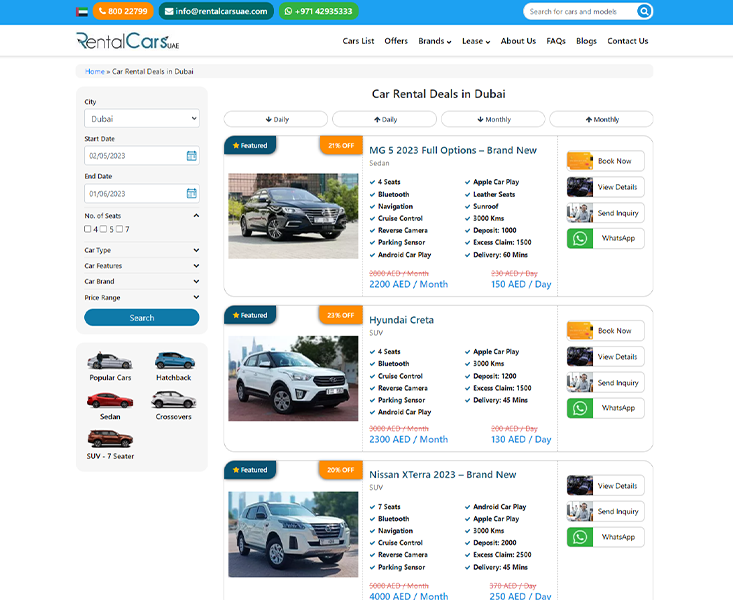Select Hatchback category icon
Image resolution: width=733 pixels, height=600 pixels.
174,361
